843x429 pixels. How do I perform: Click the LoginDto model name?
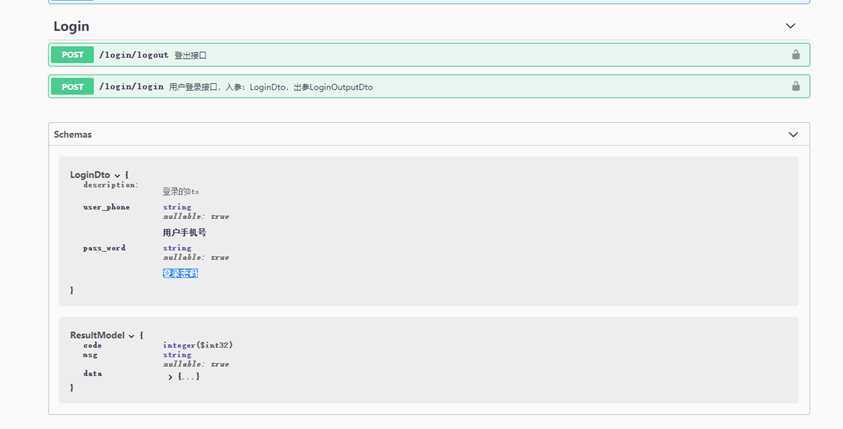click(x=90, y=175)
